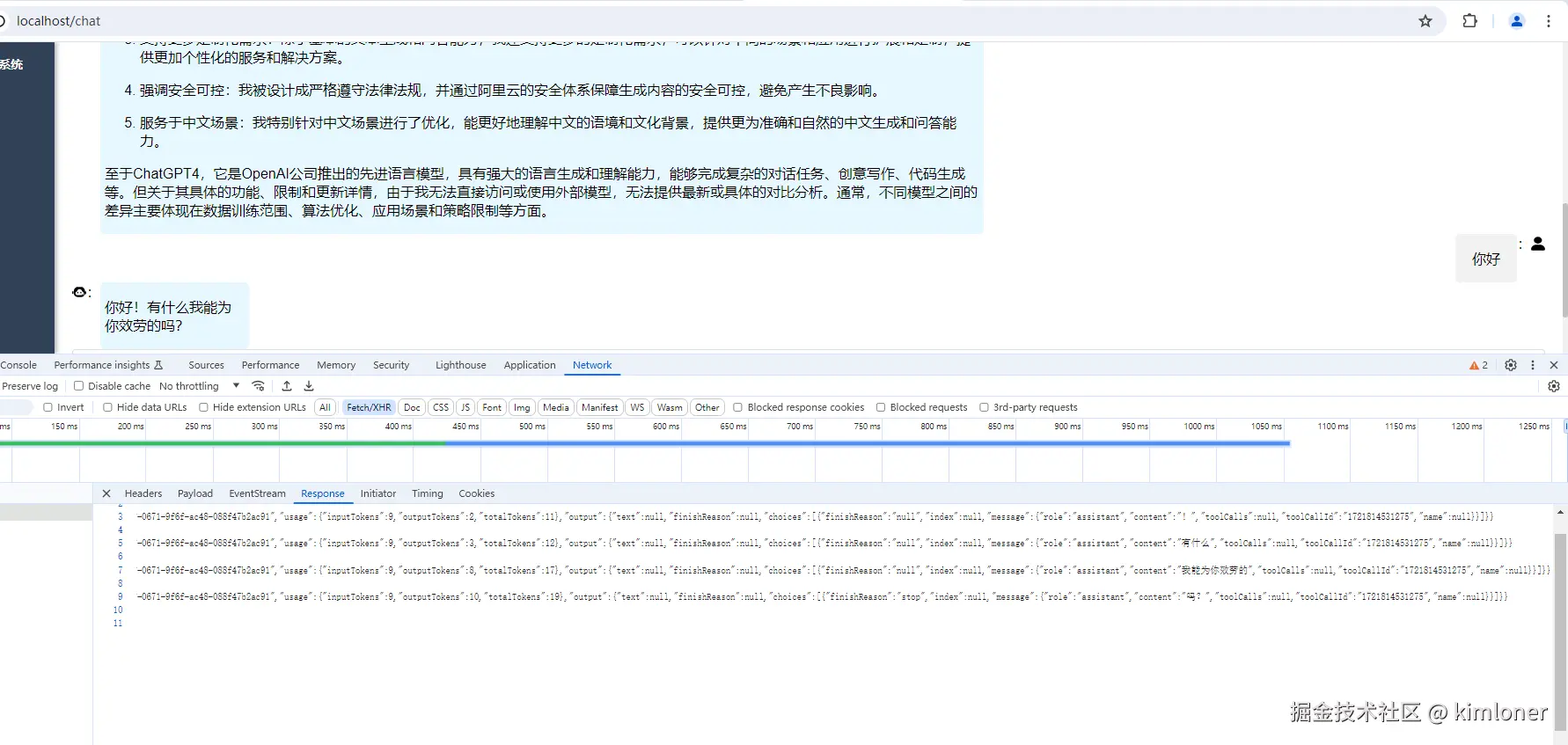This screenshot has width=1568, height=745.
Task: Open DevTools customize three-dot menu
Action: [x=1533, y=365]
